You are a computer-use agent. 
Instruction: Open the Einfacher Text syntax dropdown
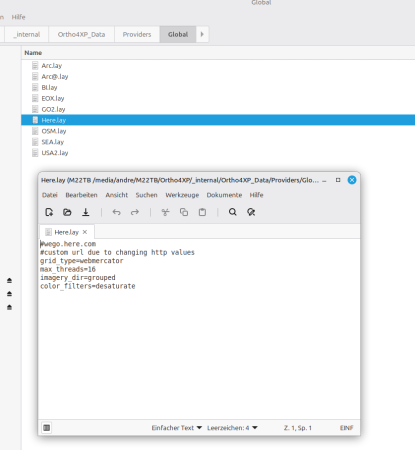coord(177,428)
